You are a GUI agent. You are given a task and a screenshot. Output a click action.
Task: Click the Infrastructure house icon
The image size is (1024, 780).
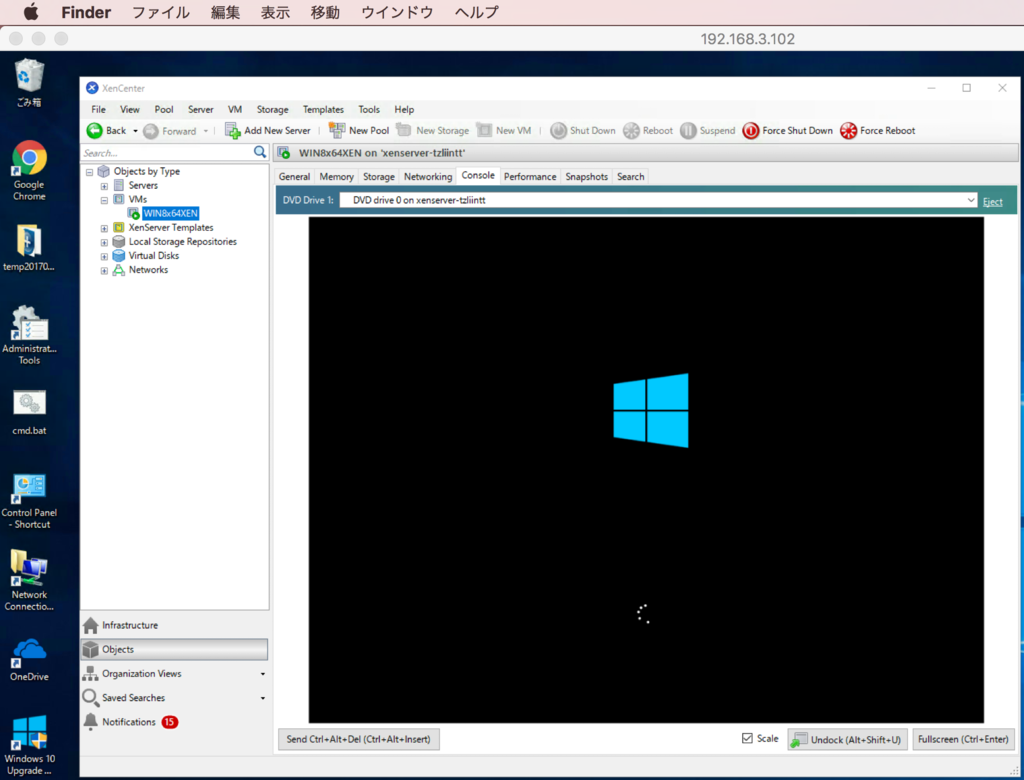pos(91,625)
